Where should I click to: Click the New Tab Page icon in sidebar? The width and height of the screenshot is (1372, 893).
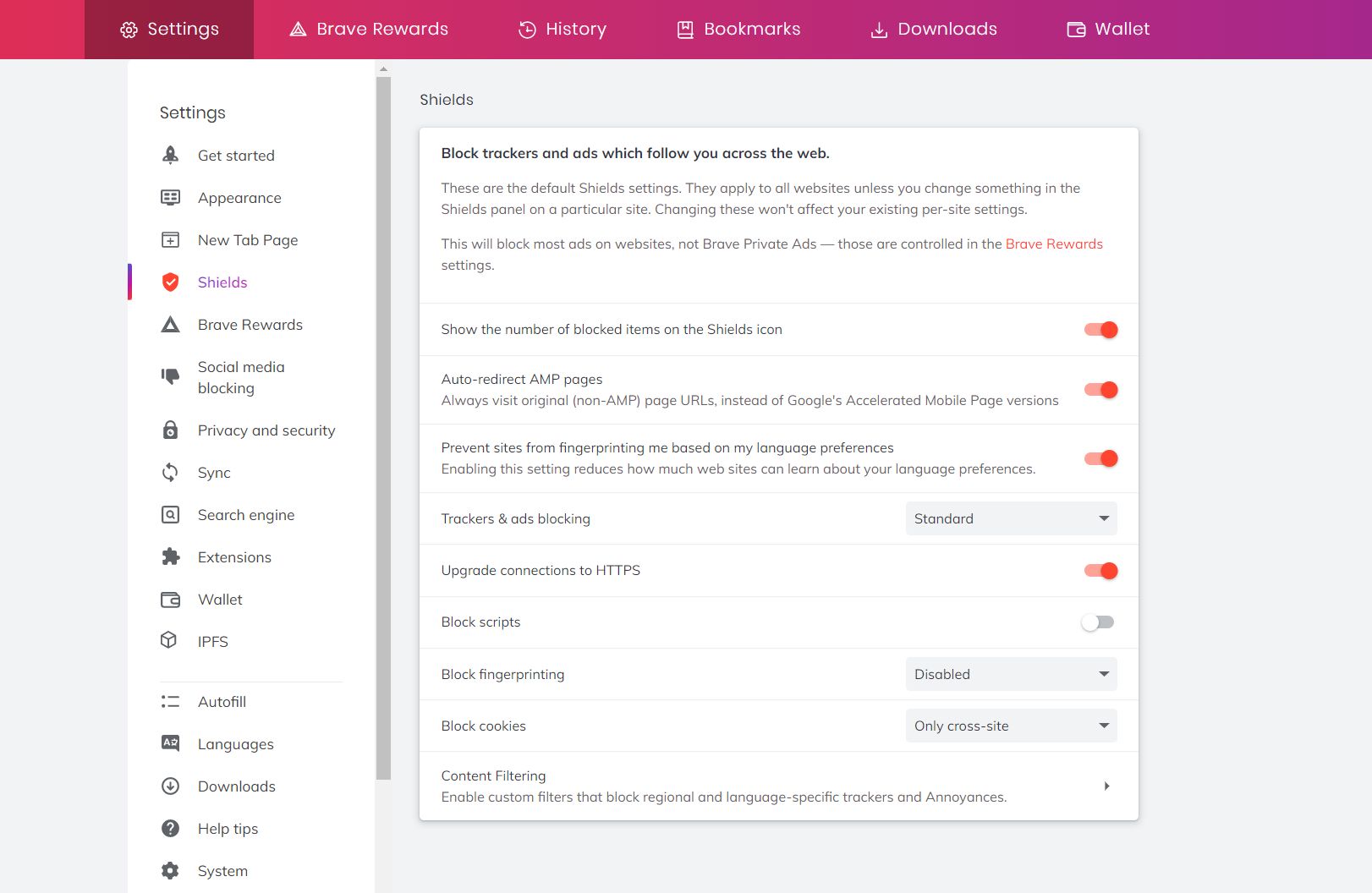(x=170, y=239)
